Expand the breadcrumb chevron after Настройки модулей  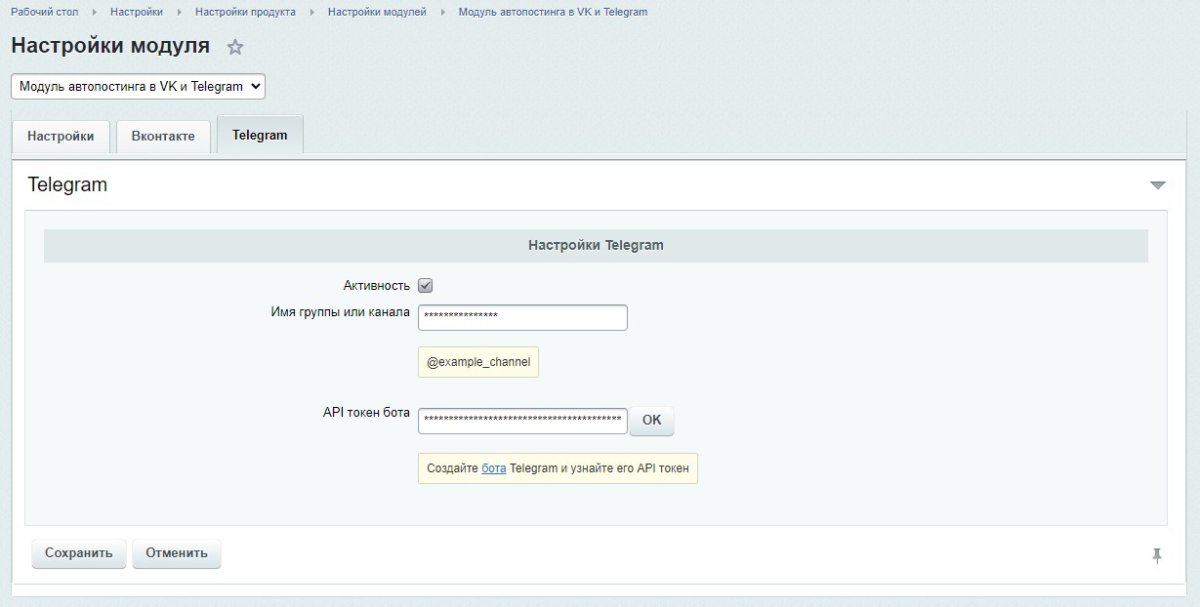tap(440, 11)
